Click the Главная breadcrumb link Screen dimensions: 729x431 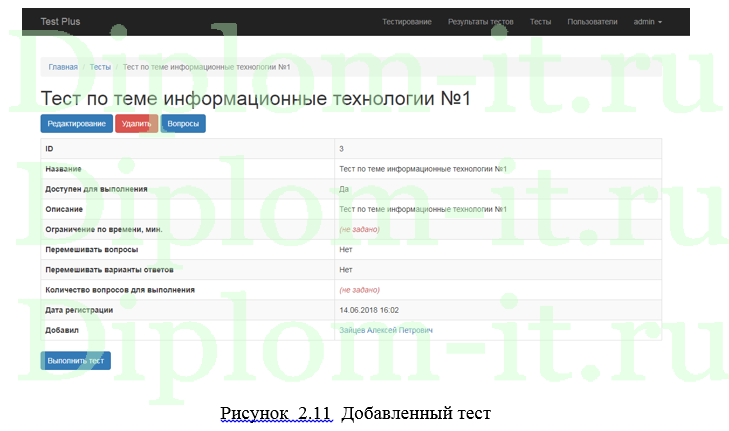point(63,67)
